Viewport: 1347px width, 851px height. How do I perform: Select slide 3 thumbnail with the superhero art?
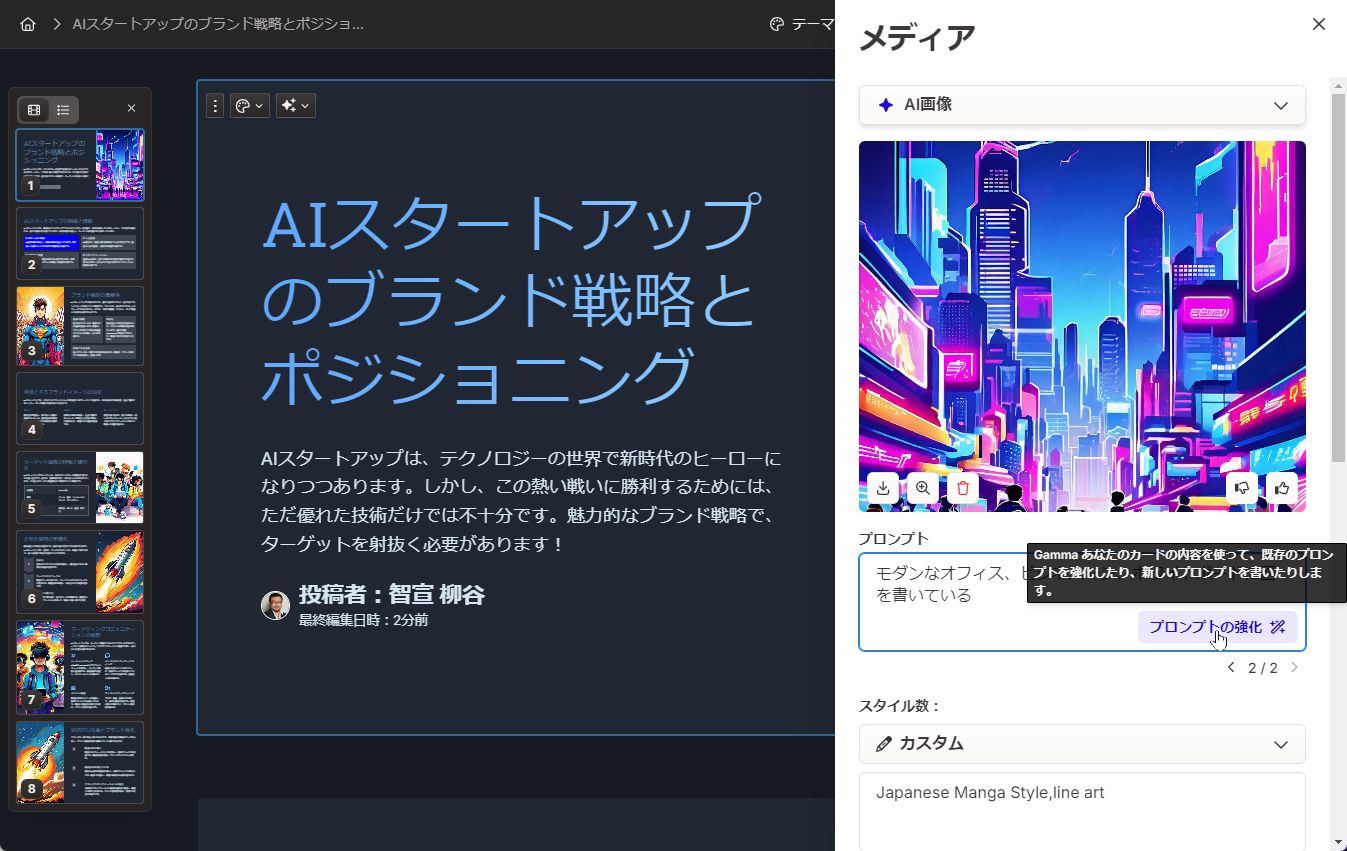coord(80,325)
